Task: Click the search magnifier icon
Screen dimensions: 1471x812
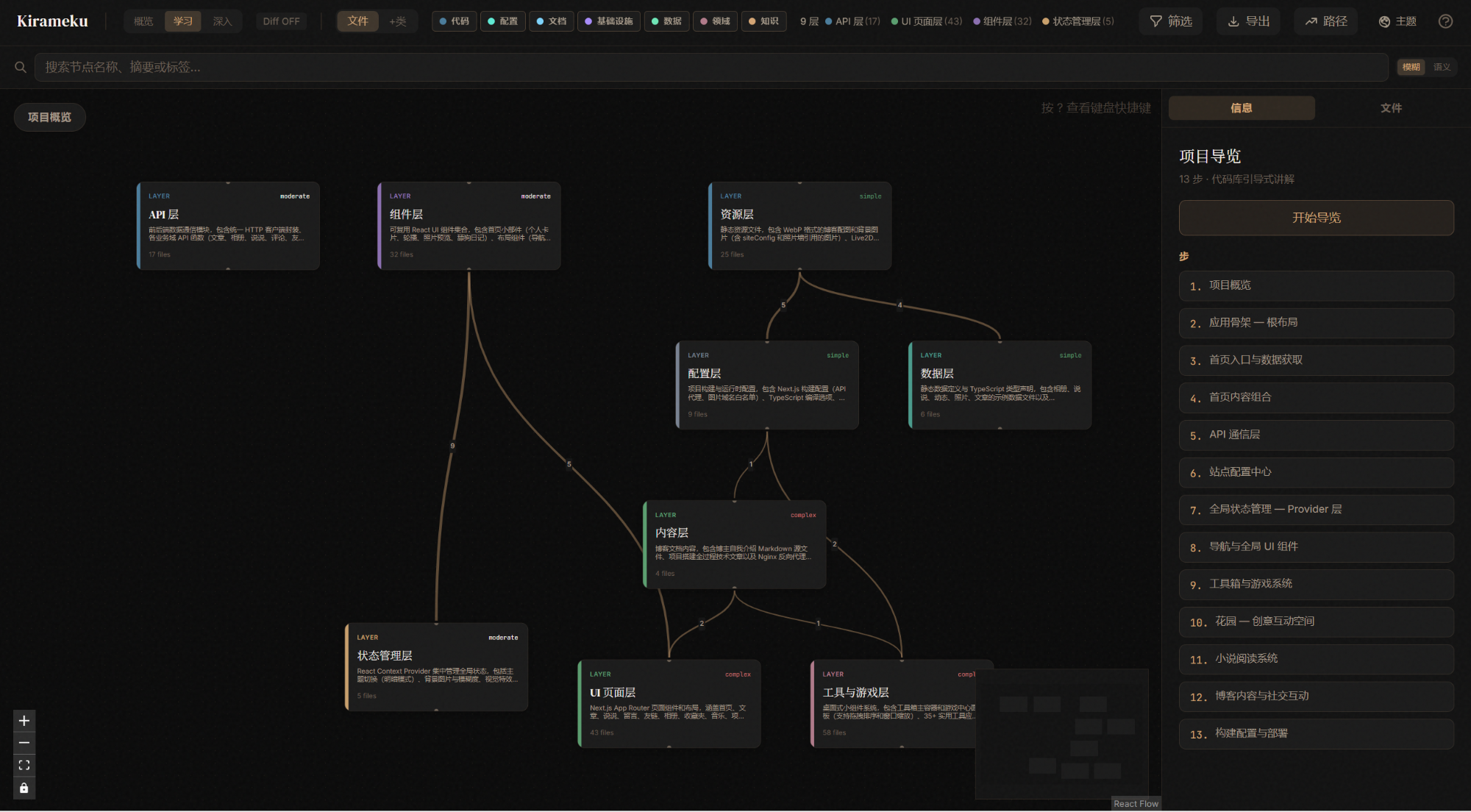Action: (x=21, y=67)
